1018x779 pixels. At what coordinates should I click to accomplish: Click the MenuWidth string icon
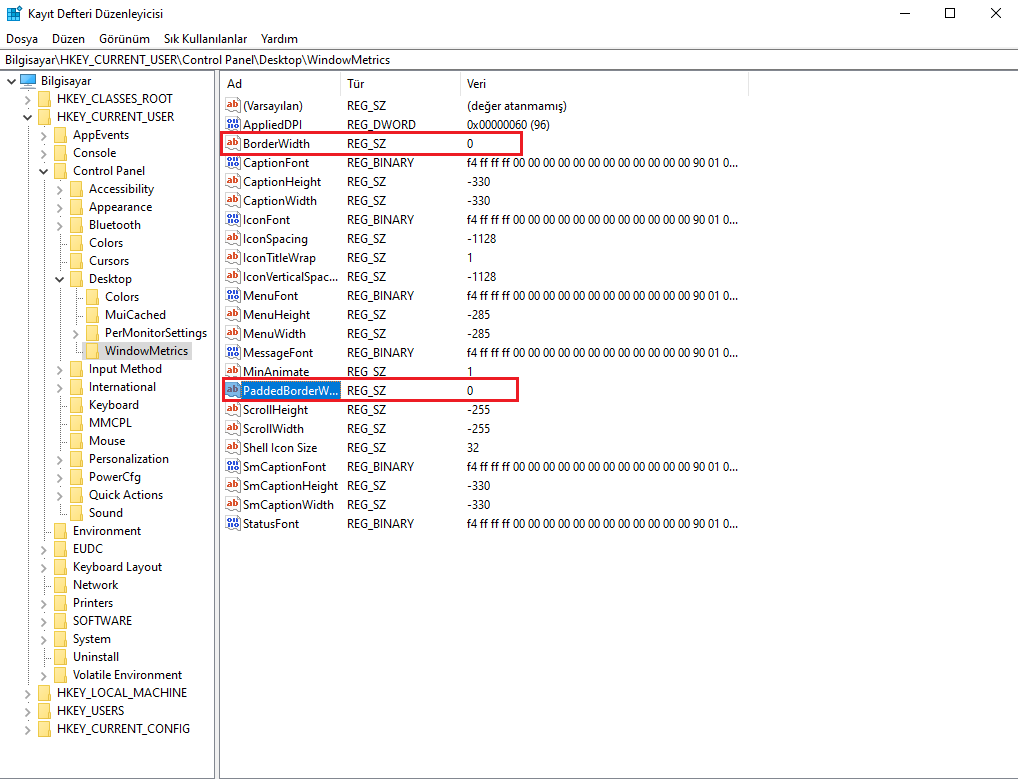pyautogui.click(x=232, y=333)
